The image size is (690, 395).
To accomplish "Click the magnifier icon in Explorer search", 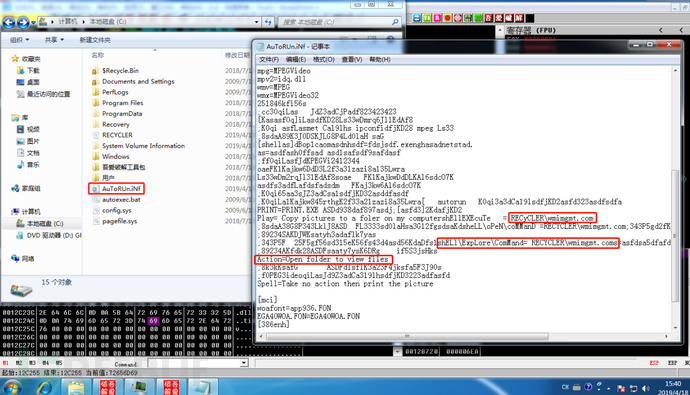I will [395, 22].
